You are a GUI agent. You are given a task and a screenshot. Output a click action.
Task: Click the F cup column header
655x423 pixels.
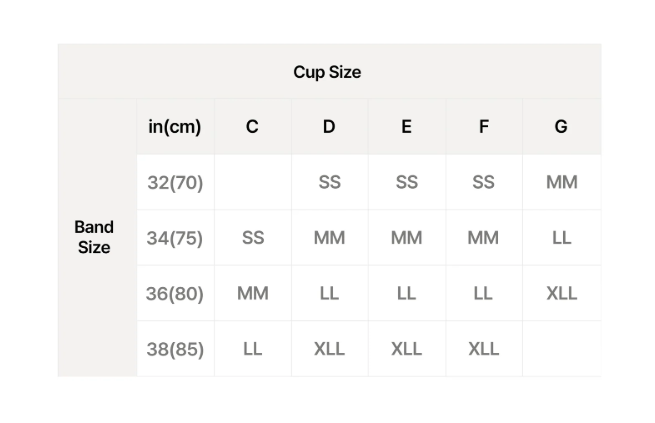click(x=484, y=126)
